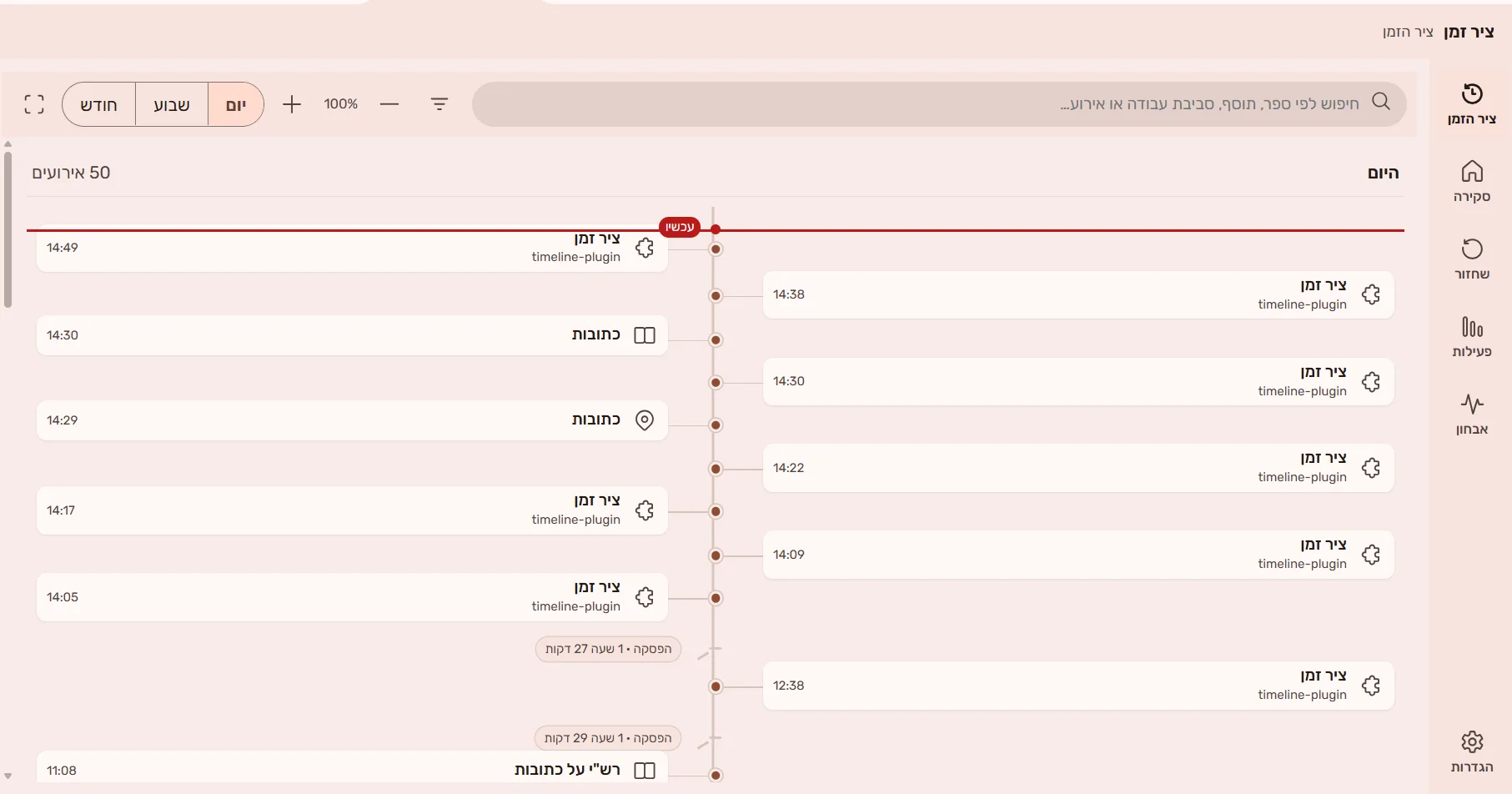Click puzzle icon on 14:49 event
This screenshot has width=1512, height=794.
point(645,248)
